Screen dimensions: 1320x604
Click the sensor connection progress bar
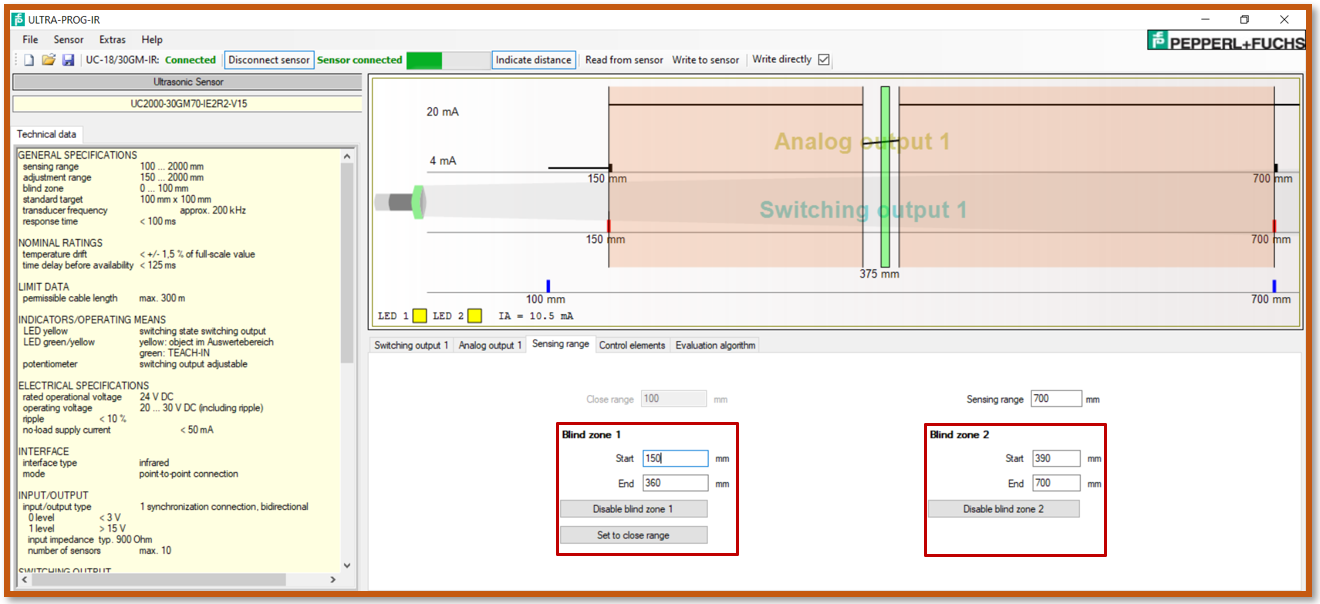tap(447, 60)
